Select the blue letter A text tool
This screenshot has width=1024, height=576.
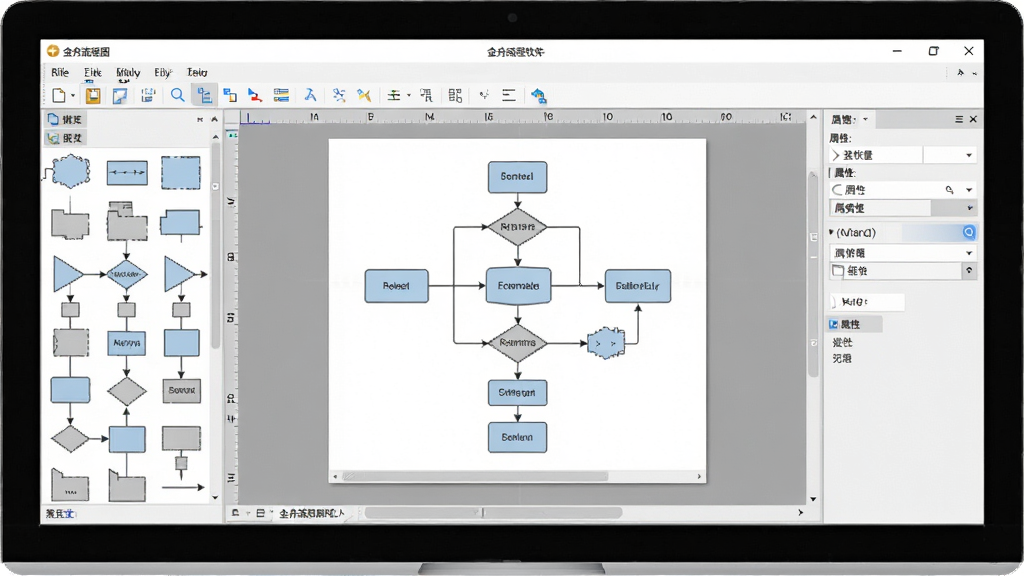310,95
